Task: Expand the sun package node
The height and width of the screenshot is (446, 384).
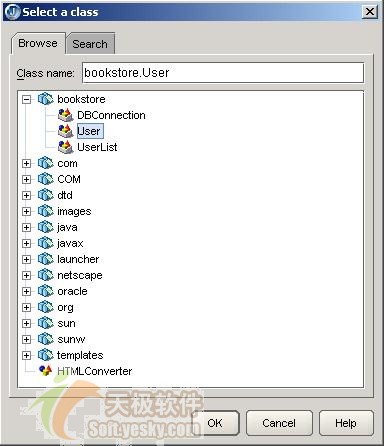Action: coord(26,323)
